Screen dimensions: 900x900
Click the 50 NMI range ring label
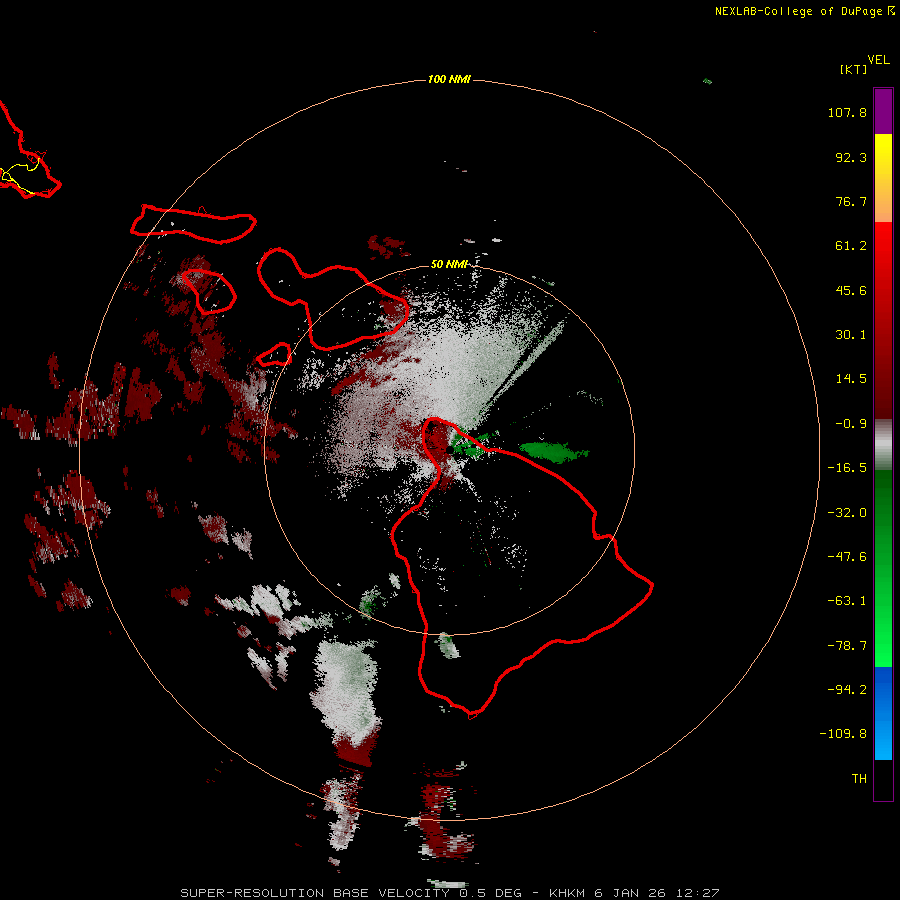tap(449, 264)
